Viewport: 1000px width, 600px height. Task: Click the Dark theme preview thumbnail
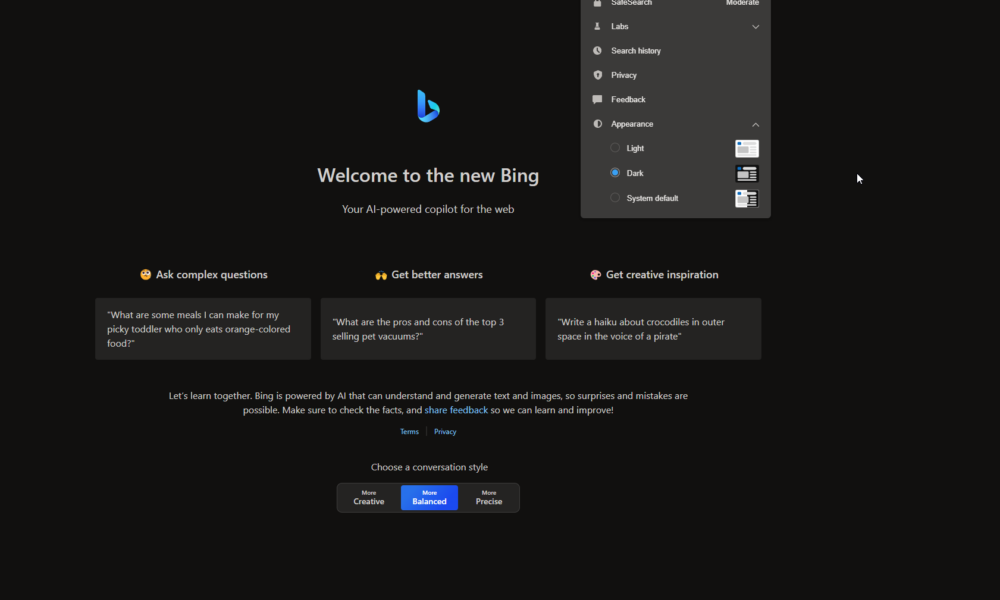[x=746, y=173]
